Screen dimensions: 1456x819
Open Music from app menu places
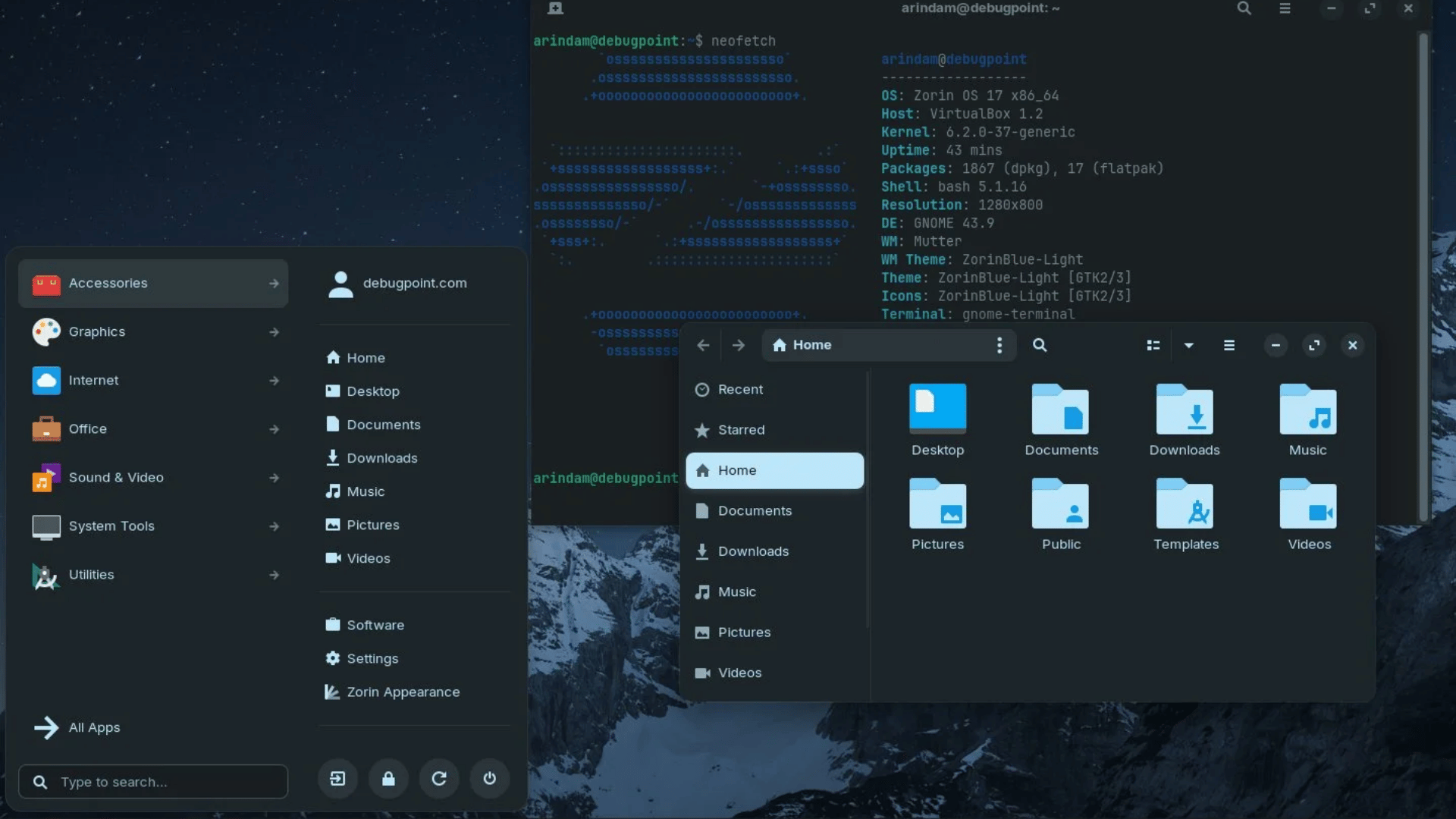point(355,491)
